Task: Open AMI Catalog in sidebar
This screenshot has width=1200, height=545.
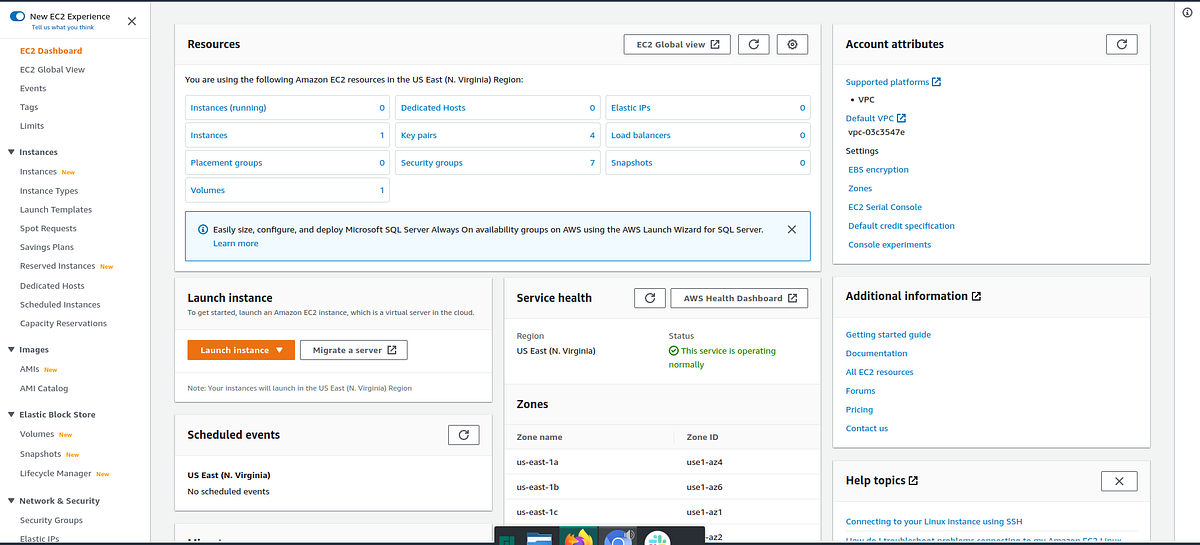Action: pyautogui.click(x=44, y=388)
